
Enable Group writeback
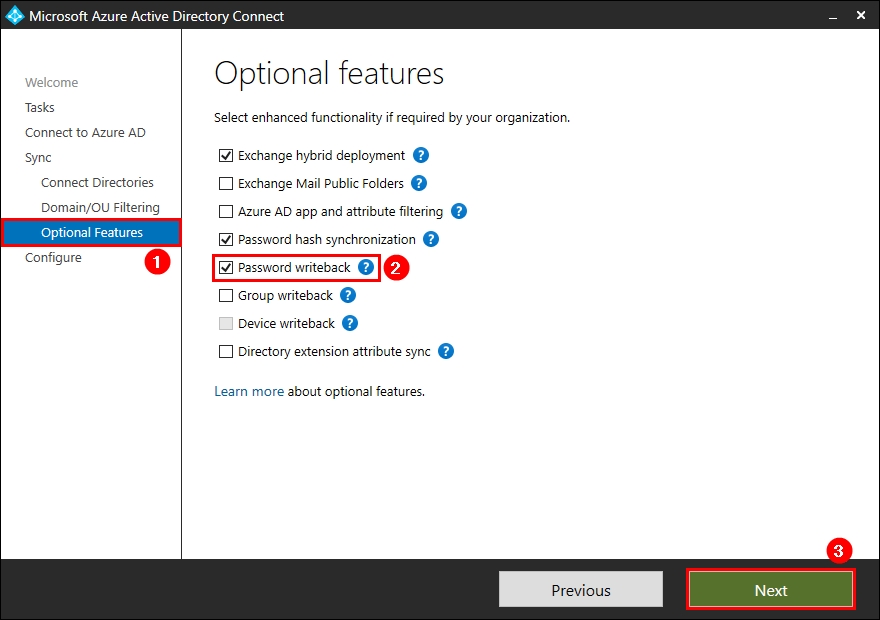tap(225, 295)
